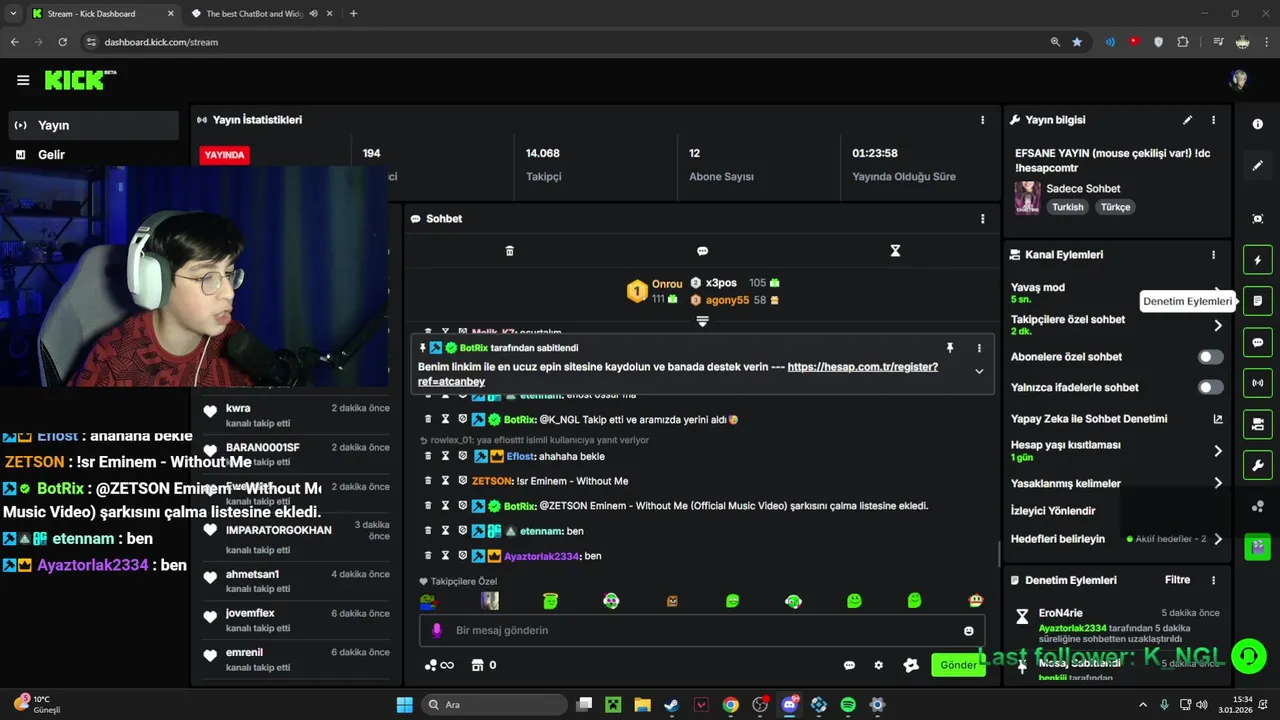The image size is (1280, 720).
Task: Open Denetim Eylemleri panel three-dot menu
Action: point(1213,580)
